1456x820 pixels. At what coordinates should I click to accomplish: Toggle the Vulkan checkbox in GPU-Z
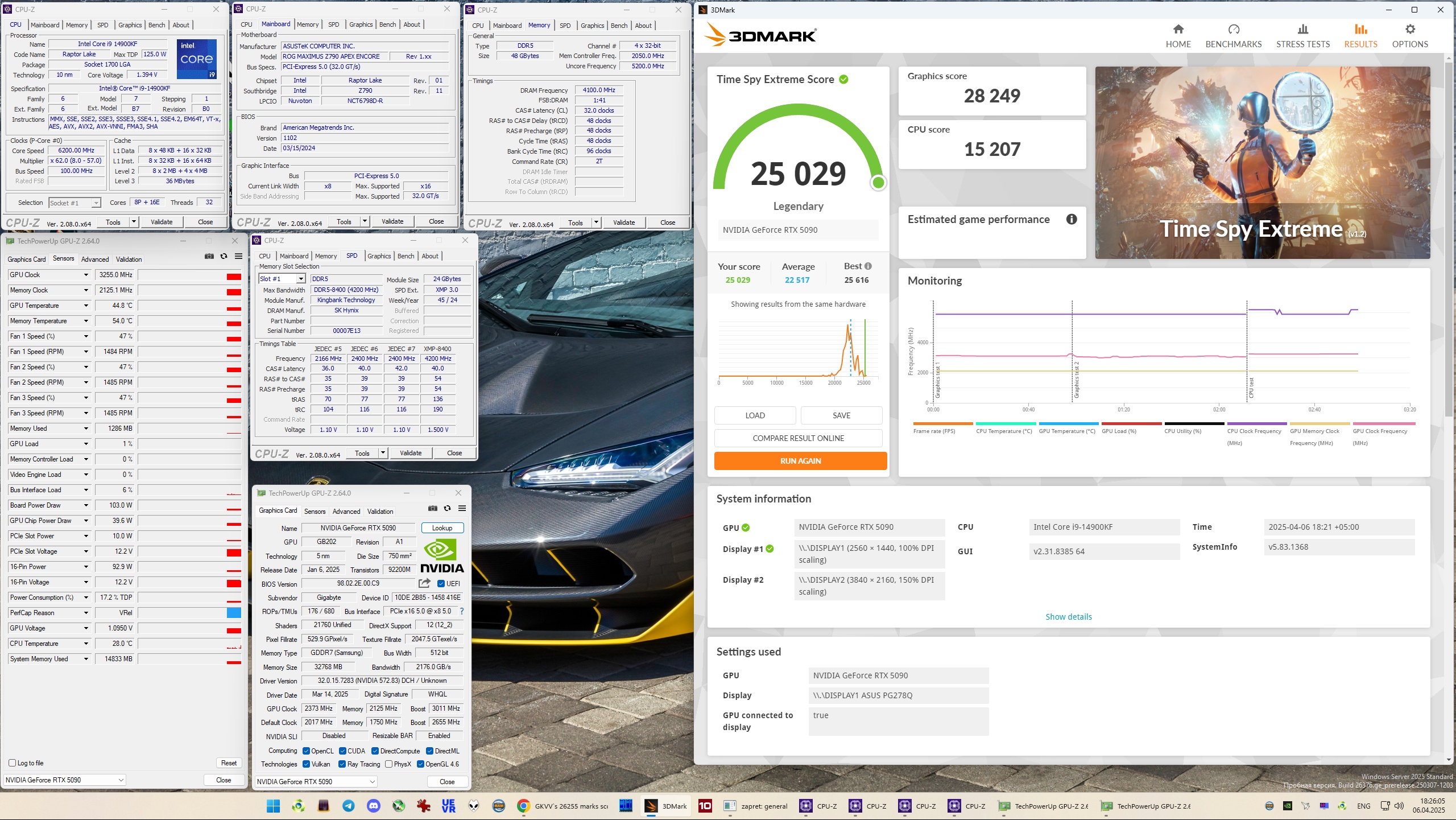tap(306, 764)
